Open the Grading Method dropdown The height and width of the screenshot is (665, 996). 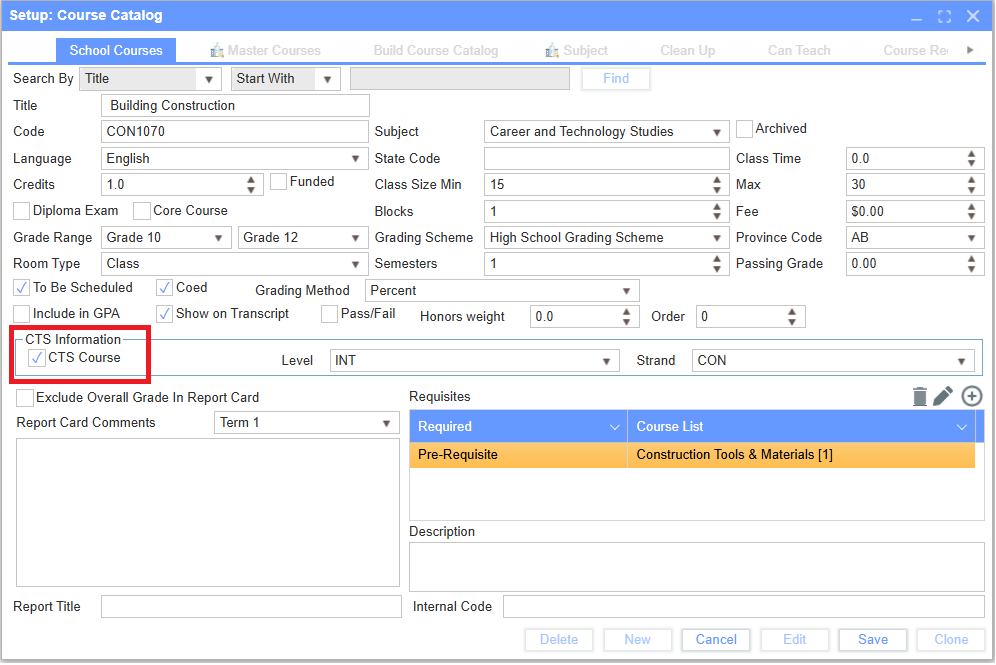pyautogui.click(x=626, y=291)
